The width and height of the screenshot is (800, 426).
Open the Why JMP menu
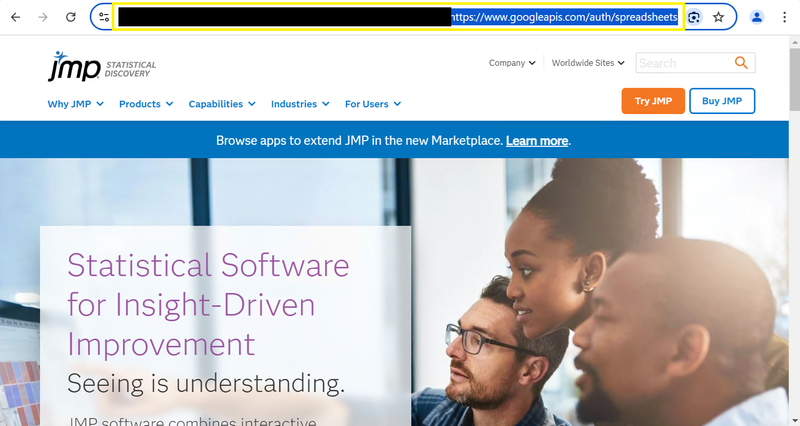76,104
